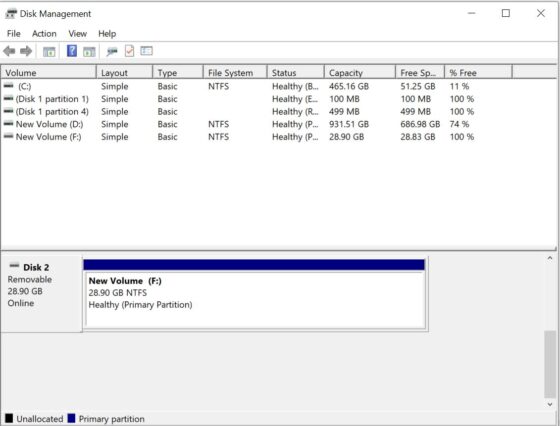The width and height of the screenshot is (560, 426).
Task: Click the 931.51 GB capacity cell
Action: (x=349, y=124)
